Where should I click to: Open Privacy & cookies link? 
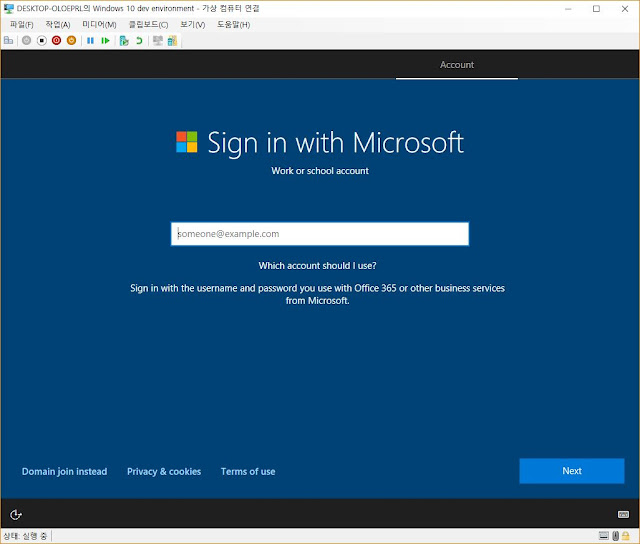tap(164, 471)
